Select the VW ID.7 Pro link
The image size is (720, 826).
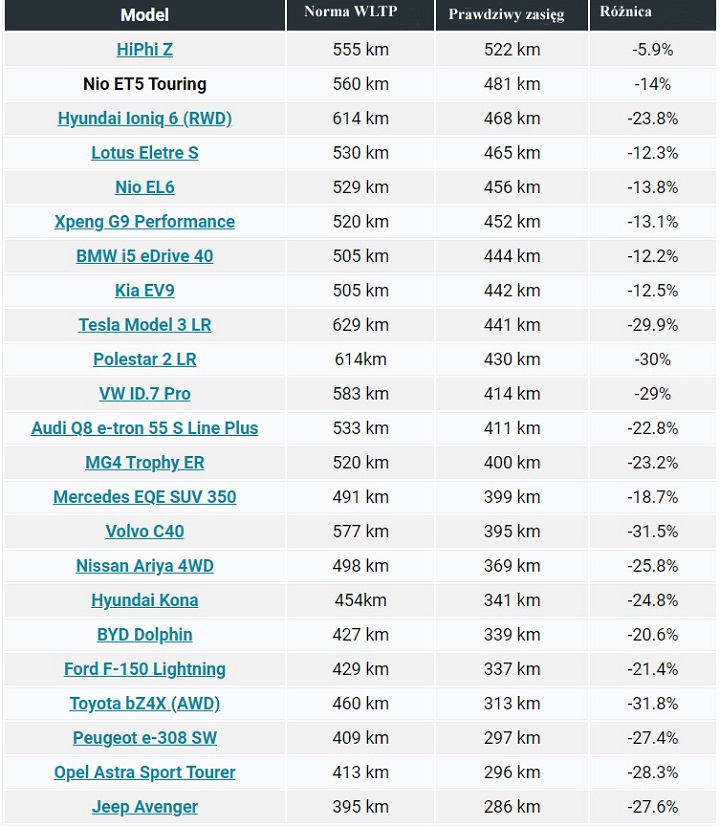[144, 394]
